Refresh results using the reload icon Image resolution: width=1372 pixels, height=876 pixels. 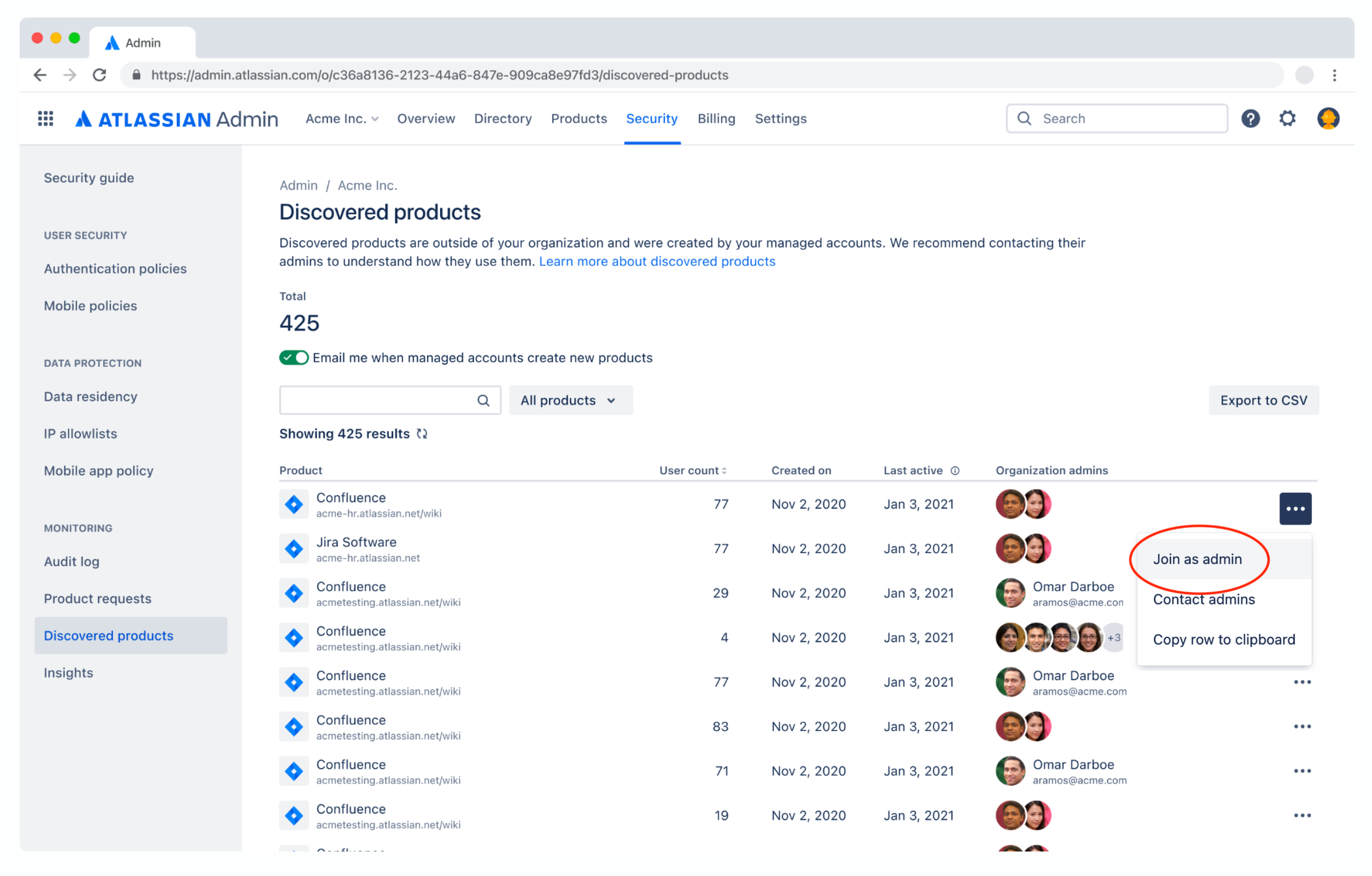[x=422, y=434]
